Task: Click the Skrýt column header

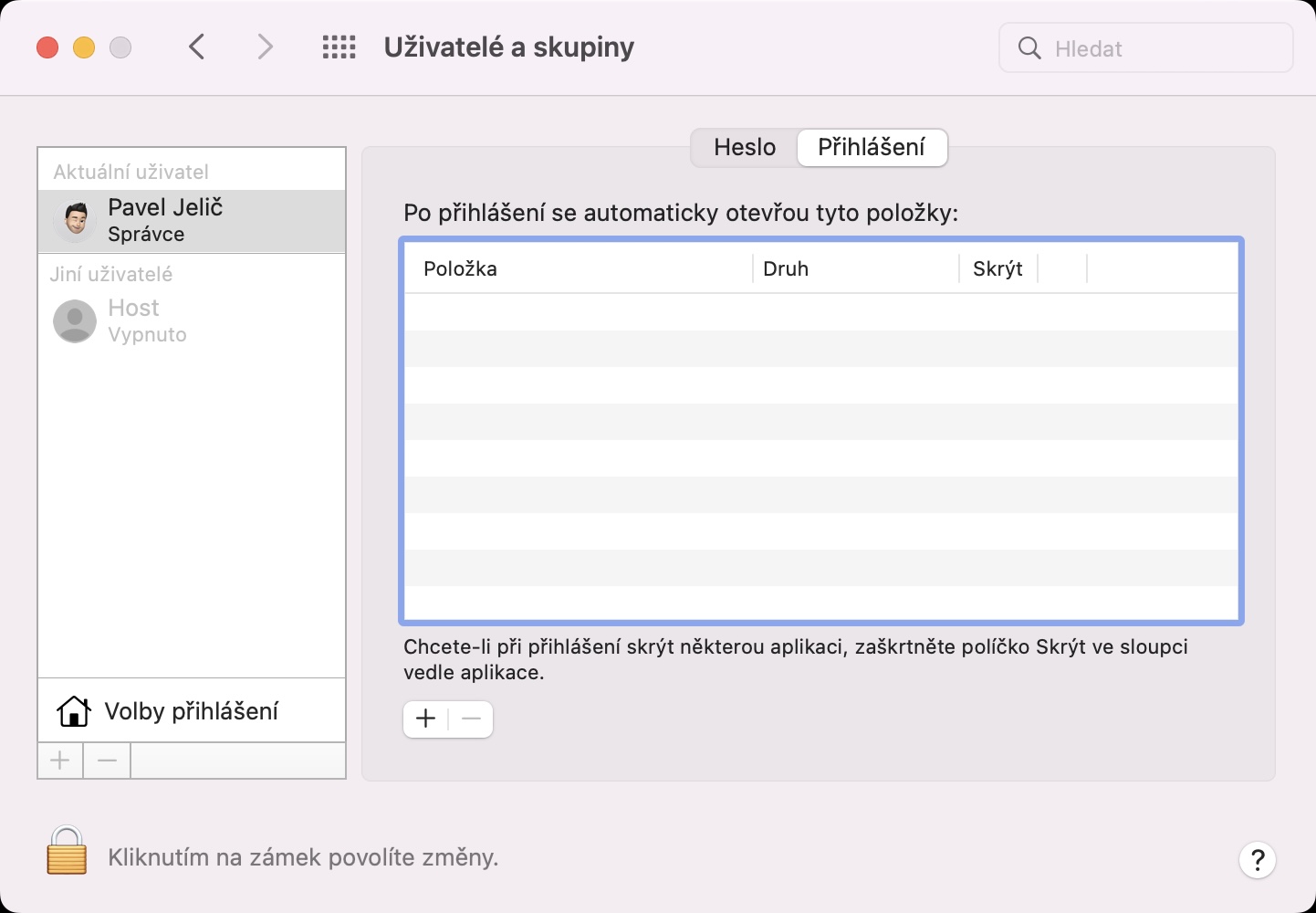Action: [997, 269]
